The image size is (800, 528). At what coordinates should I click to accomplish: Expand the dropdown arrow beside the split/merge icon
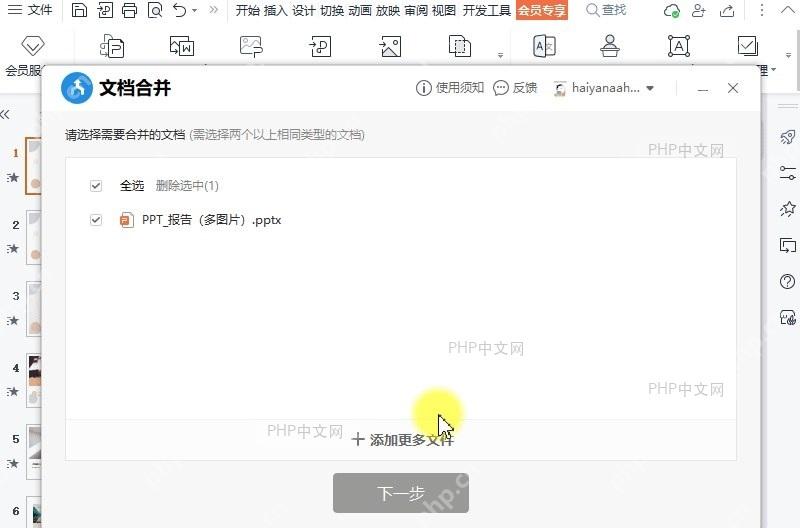tap(501, 55)
